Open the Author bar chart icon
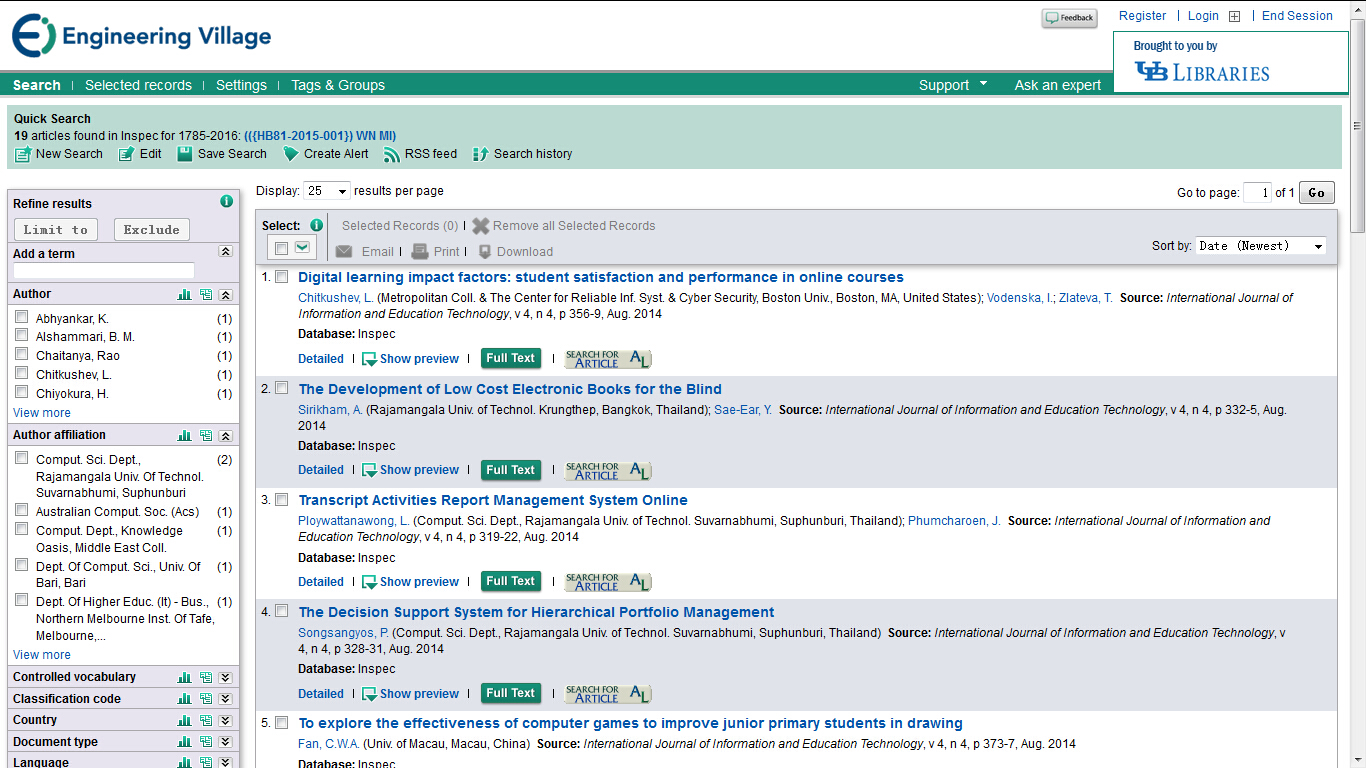 pos(184,295)
